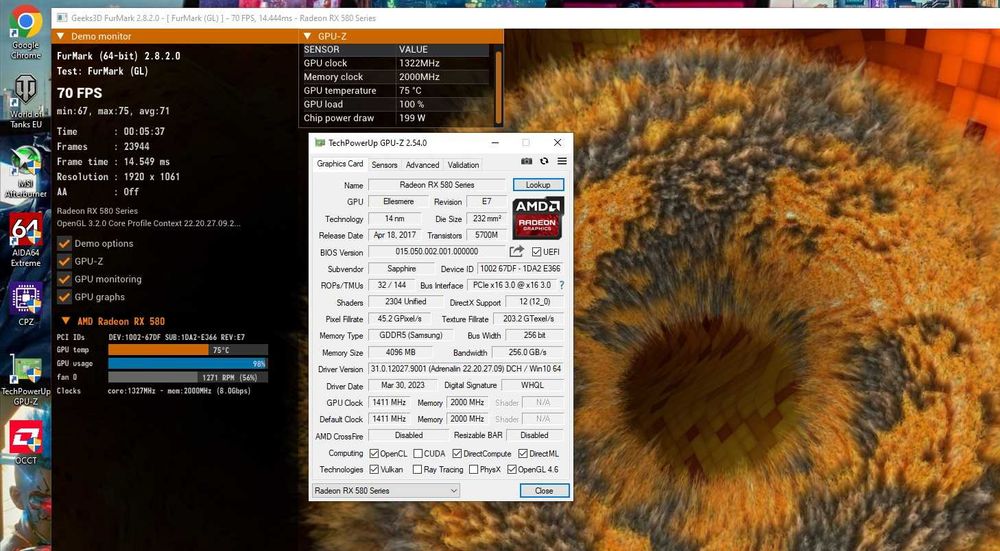Click GPU-Z title bar app icon

coord(320,143)
